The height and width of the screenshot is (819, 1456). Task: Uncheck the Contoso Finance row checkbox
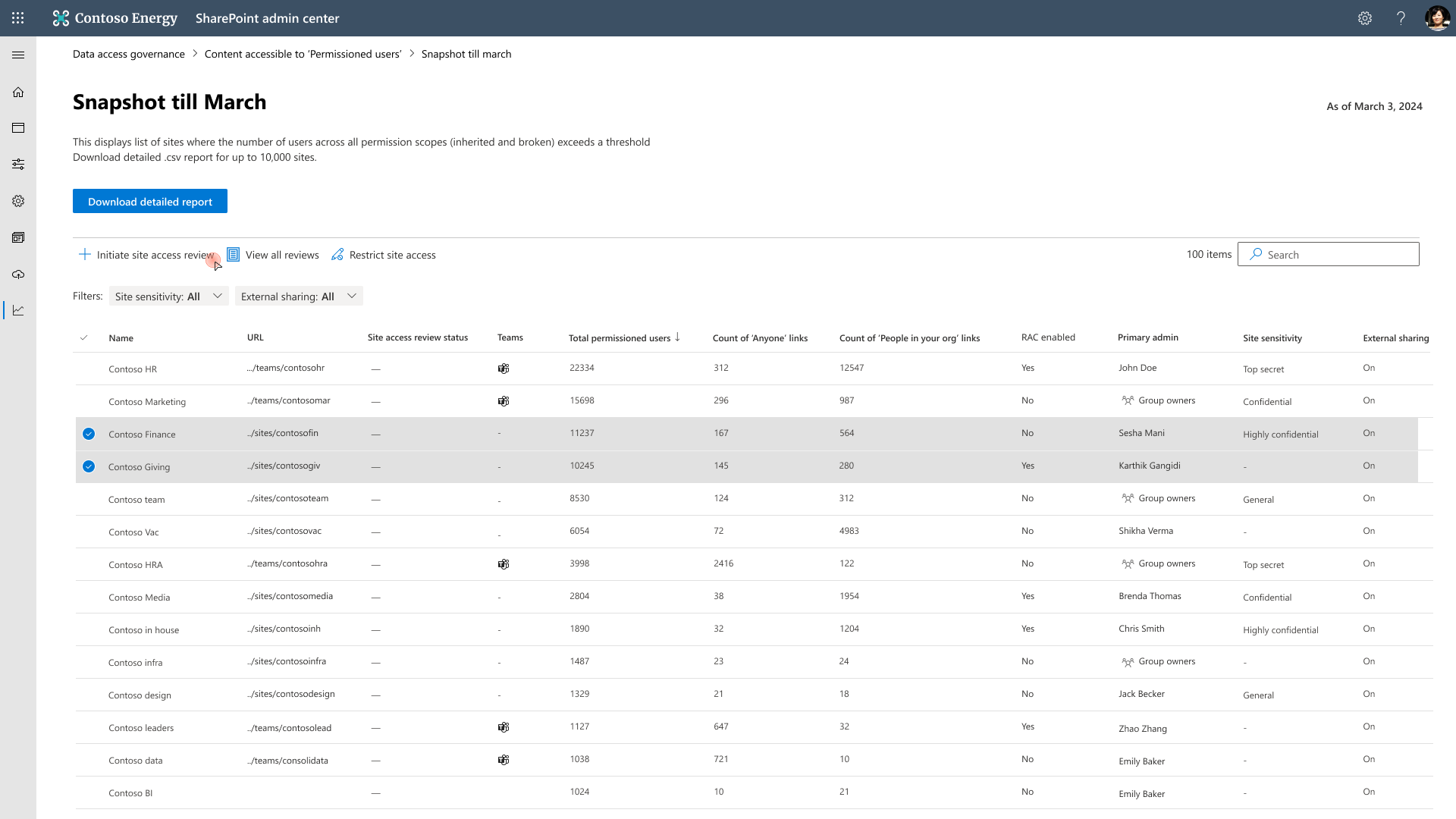click(x=89, y=434)
